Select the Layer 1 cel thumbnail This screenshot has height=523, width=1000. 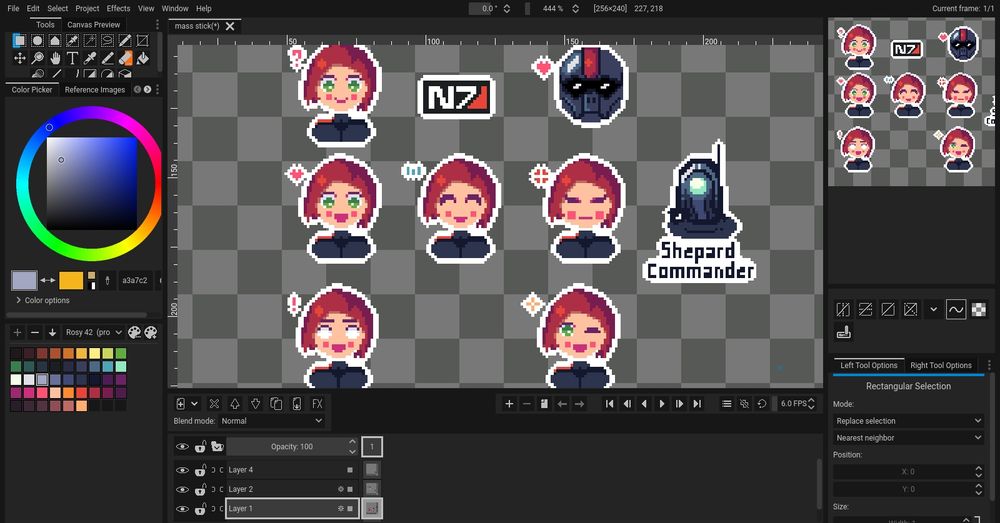click(372, 509)
